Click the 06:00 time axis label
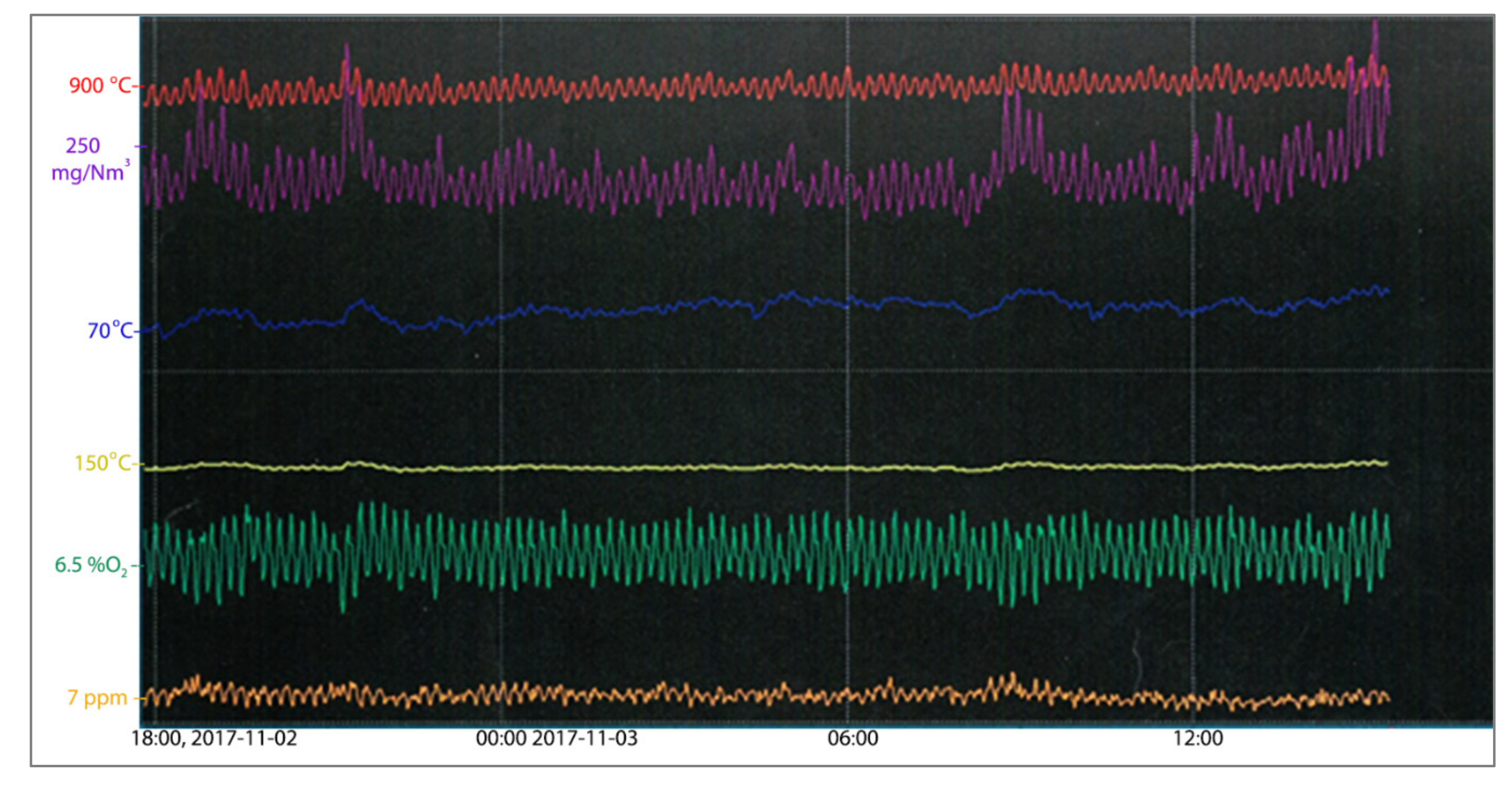 852,738
